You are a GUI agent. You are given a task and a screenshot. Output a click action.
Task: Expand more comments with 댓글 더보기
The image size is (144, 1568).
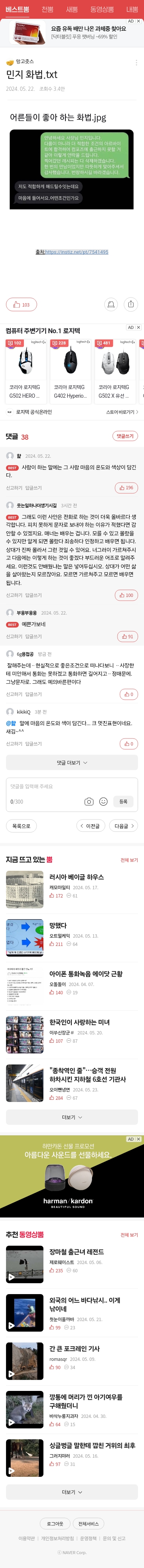point(72,762)
